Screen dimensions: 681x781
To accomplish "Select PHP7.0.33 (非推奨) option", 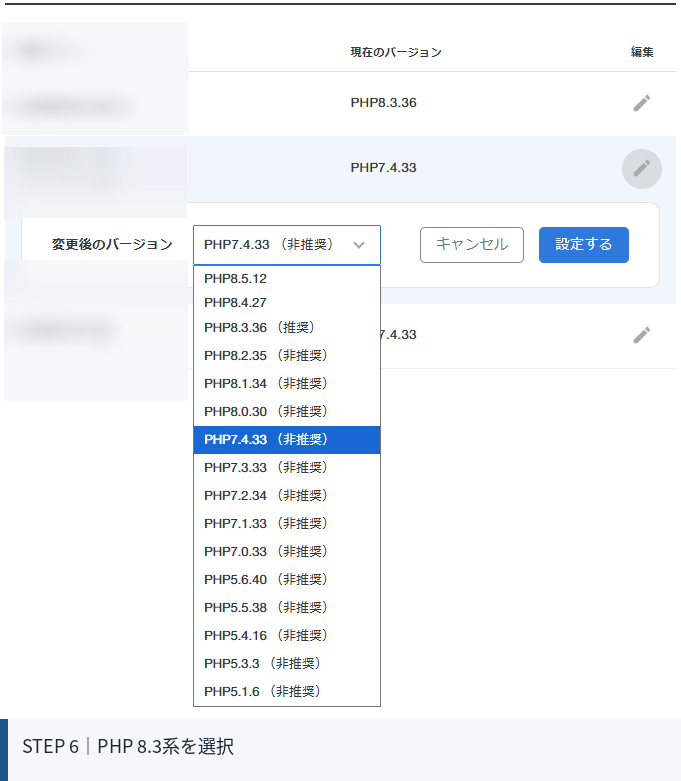I will click(287, 551).
